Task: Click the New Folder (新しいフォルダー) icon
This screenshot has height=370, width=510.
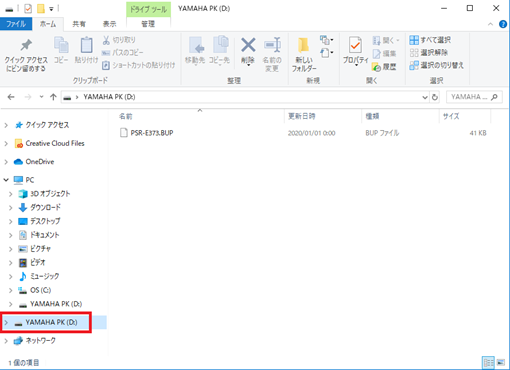Action: click(x=303, y=45)
